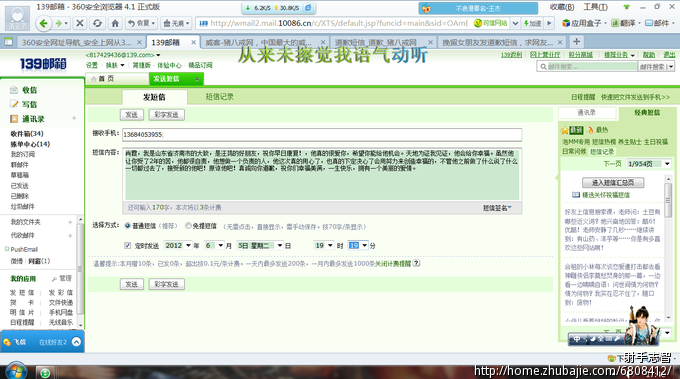This screenshot has height=379, width=680.
Task: Switch to the 短信记录 tab
Action: pos(219,97)
